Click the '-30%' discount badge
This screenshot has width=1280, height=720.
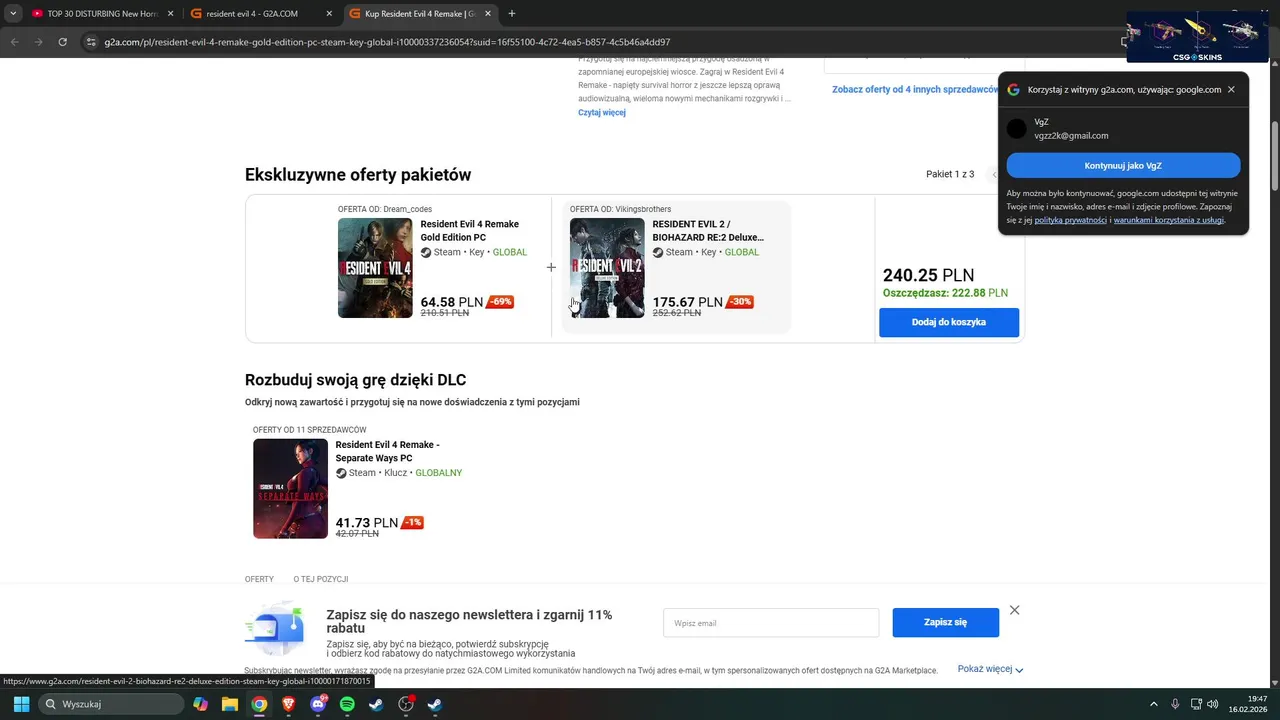click(739, 302)
